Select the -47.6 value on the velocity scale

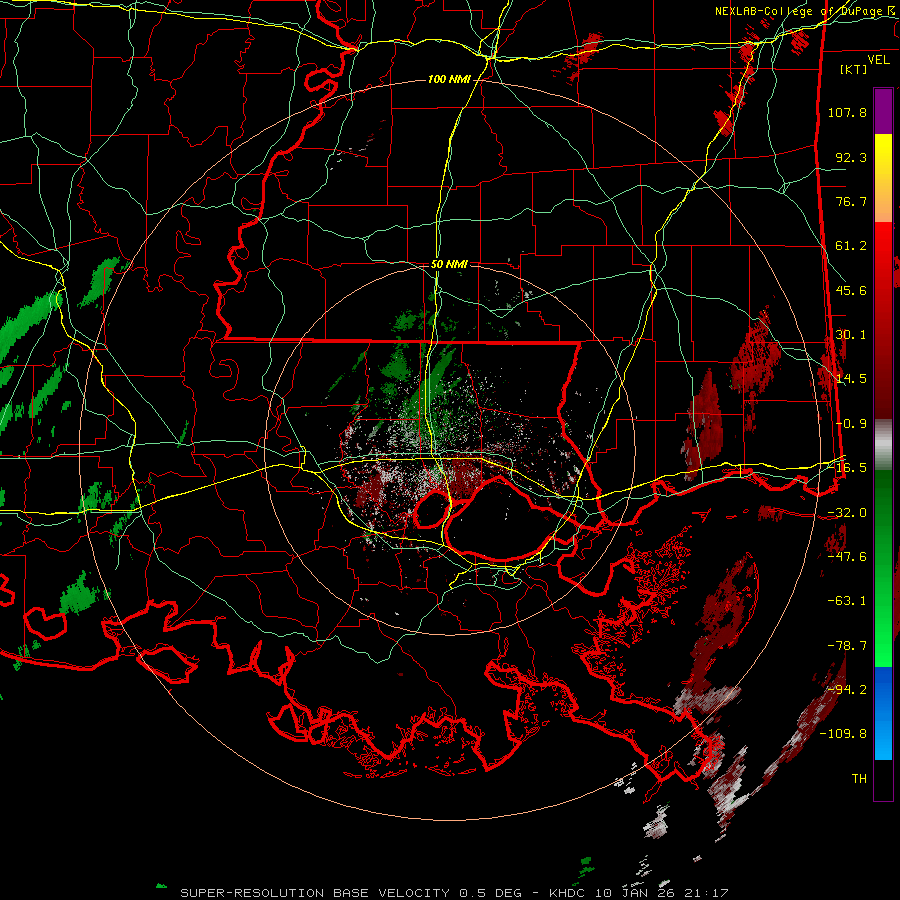847,557
